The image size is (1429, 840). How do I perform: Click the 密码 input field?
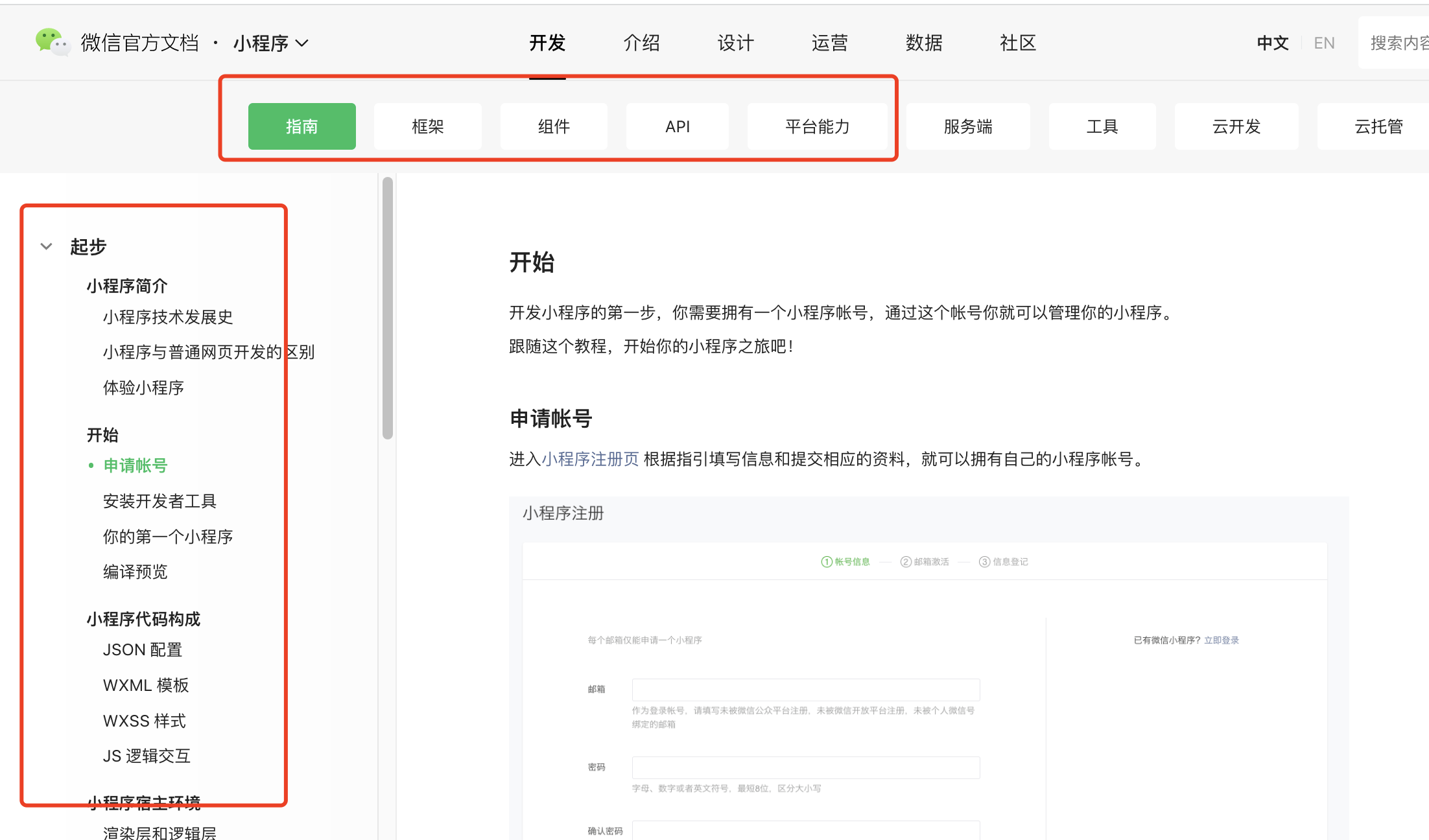(806, 767)
